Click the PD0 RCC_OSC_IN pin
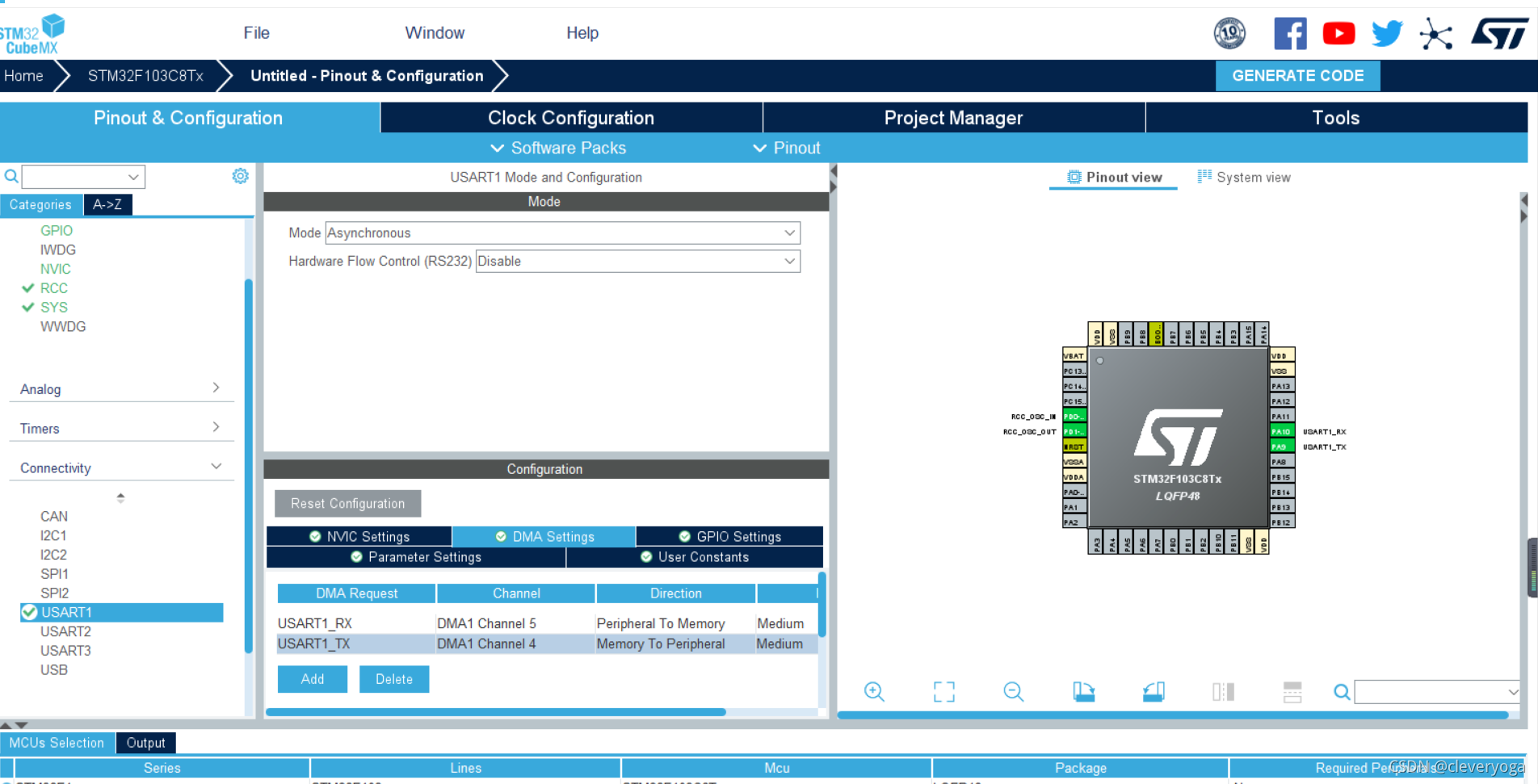The height and width of the screenshot is (784, 1538). click(1074, 417)
